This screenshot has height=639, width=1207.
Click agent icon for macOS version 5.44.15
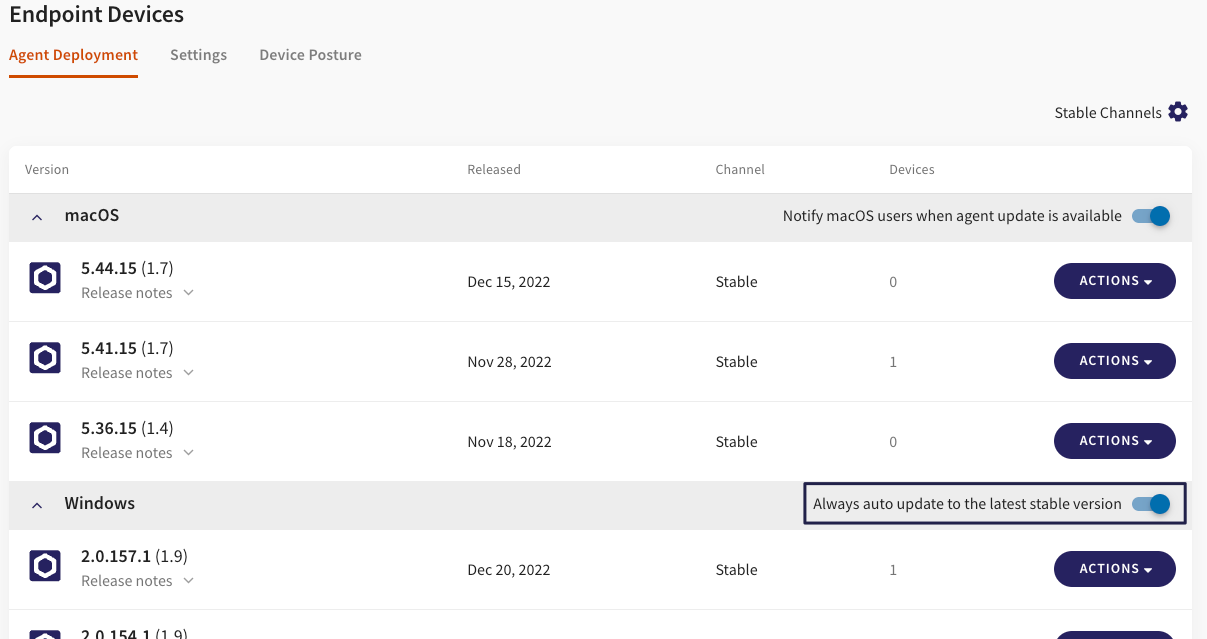[45, 279]
